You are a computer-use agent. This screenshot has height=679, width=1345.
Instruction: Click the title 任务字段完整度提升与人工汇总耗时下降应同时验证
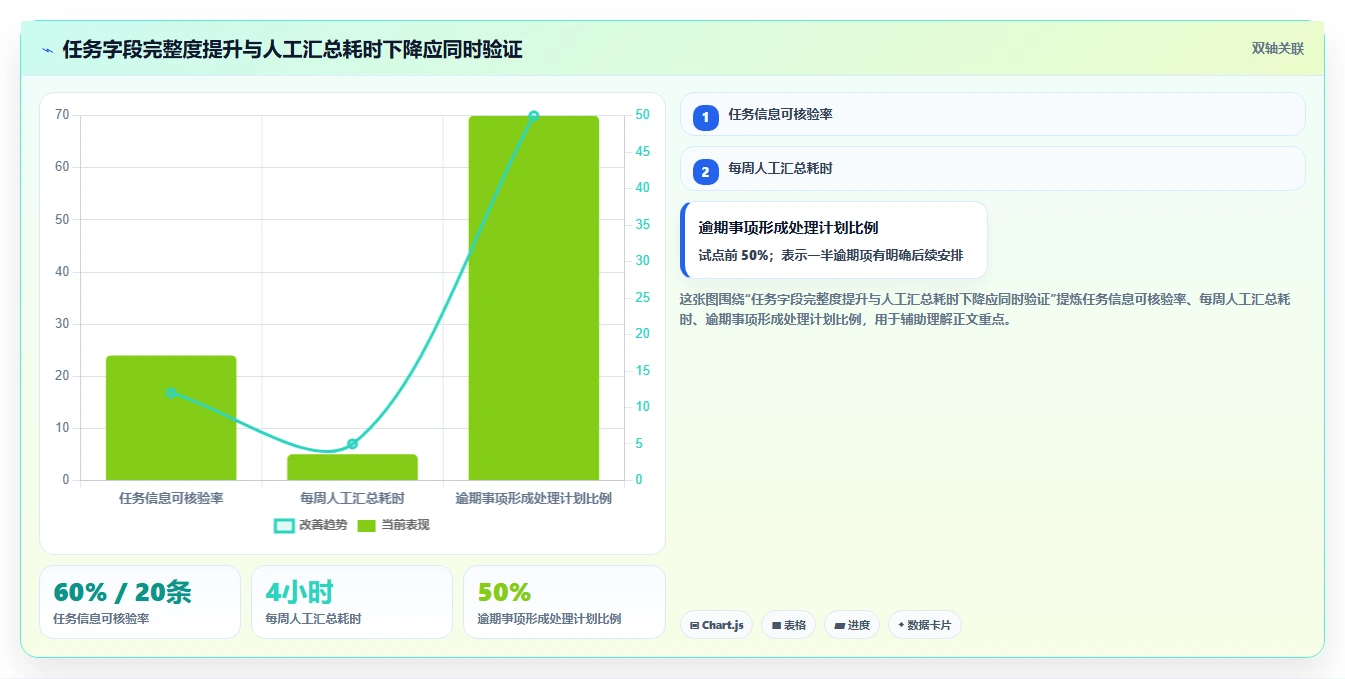292,50
